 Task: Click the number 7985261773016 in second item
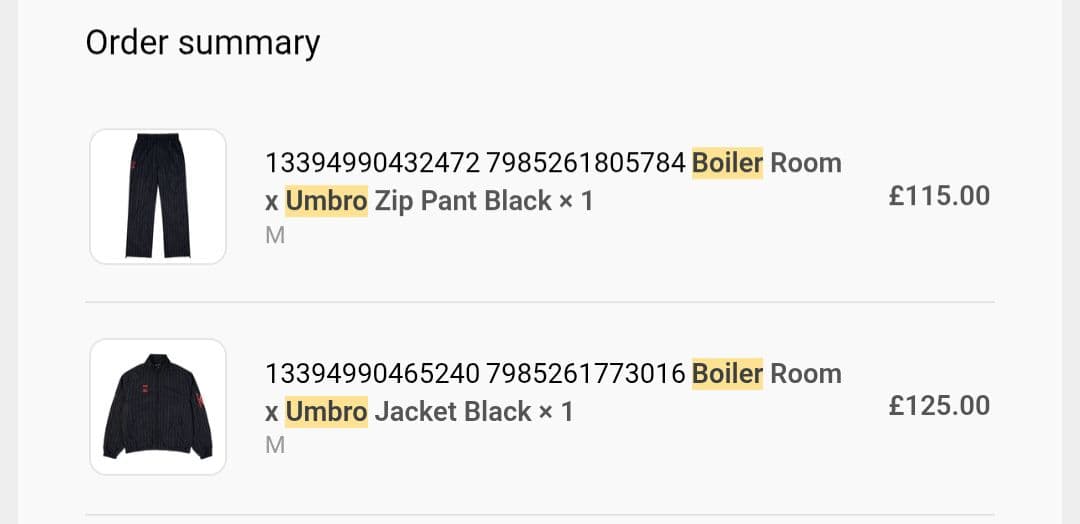[588, 374]
